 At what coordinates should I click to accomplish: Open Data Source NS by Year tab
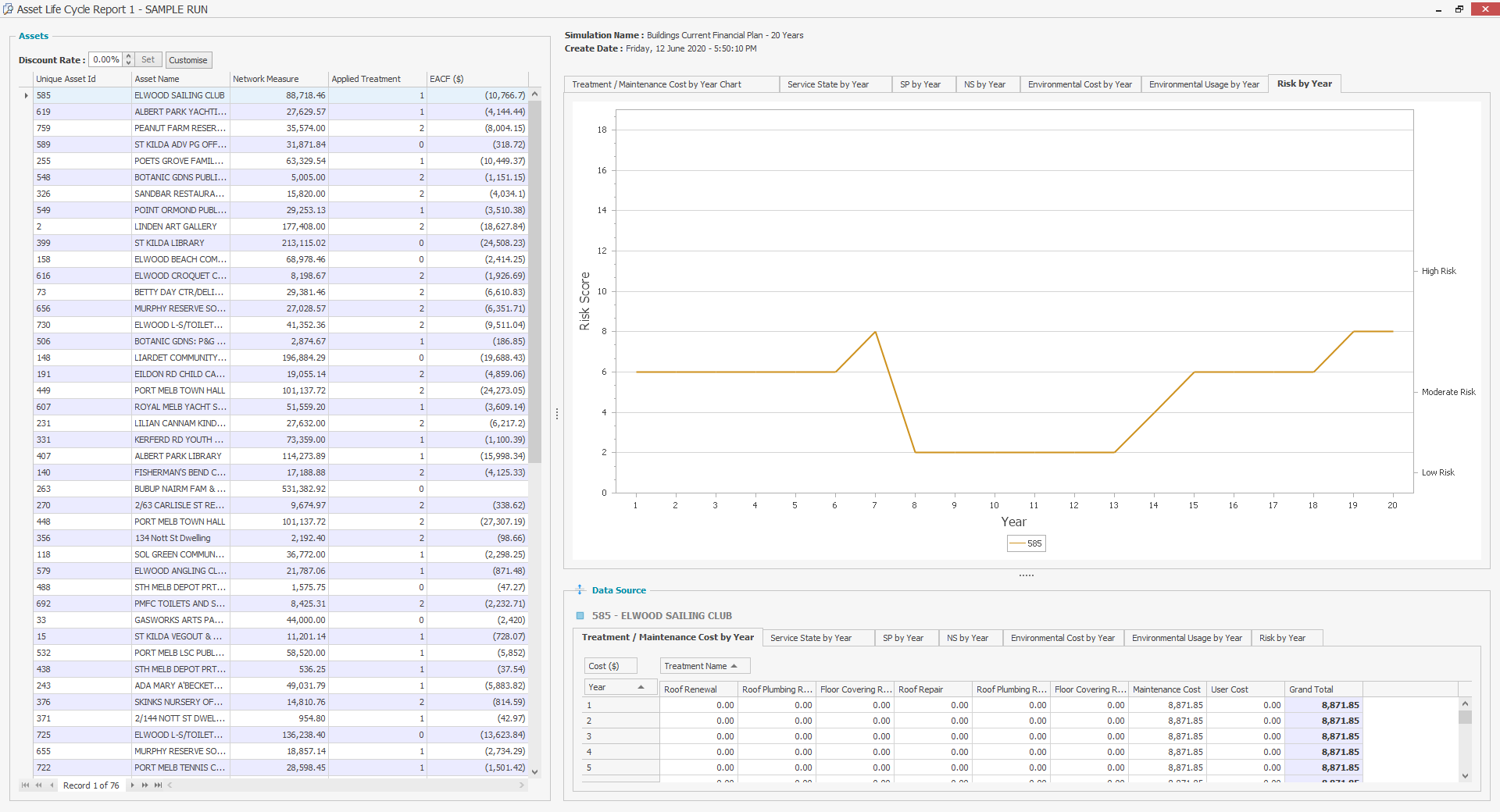pos(970,638)
